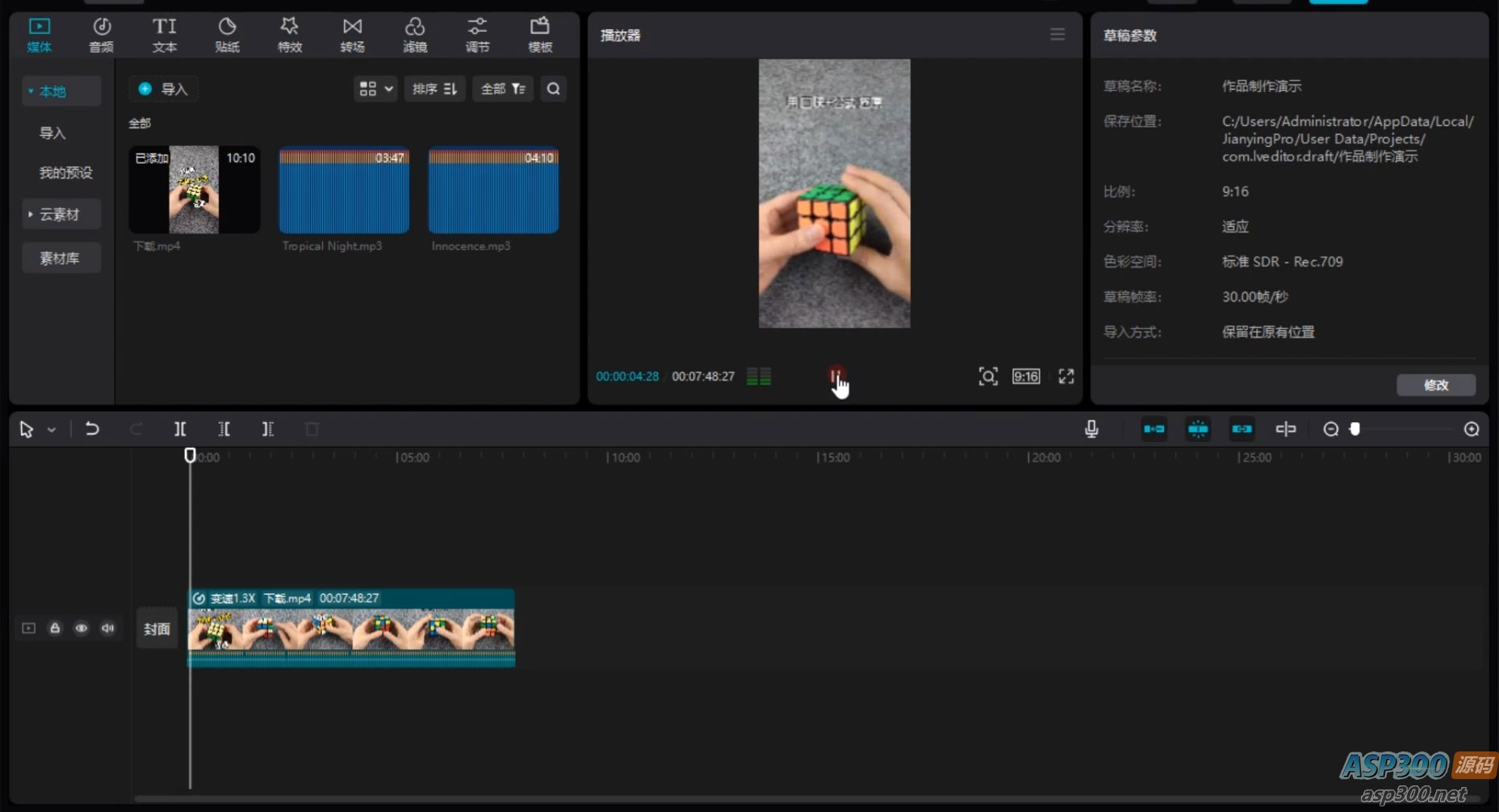Select the Tropical Night.mp3 audio thumbnail
Viewport: 1499px width, 812px height.
[x=344, y=190]
